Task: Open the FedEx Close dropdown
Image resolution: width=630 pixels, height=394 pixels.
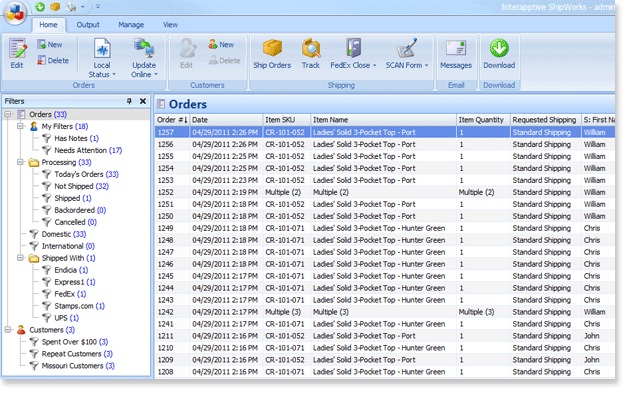Action: 353,53
